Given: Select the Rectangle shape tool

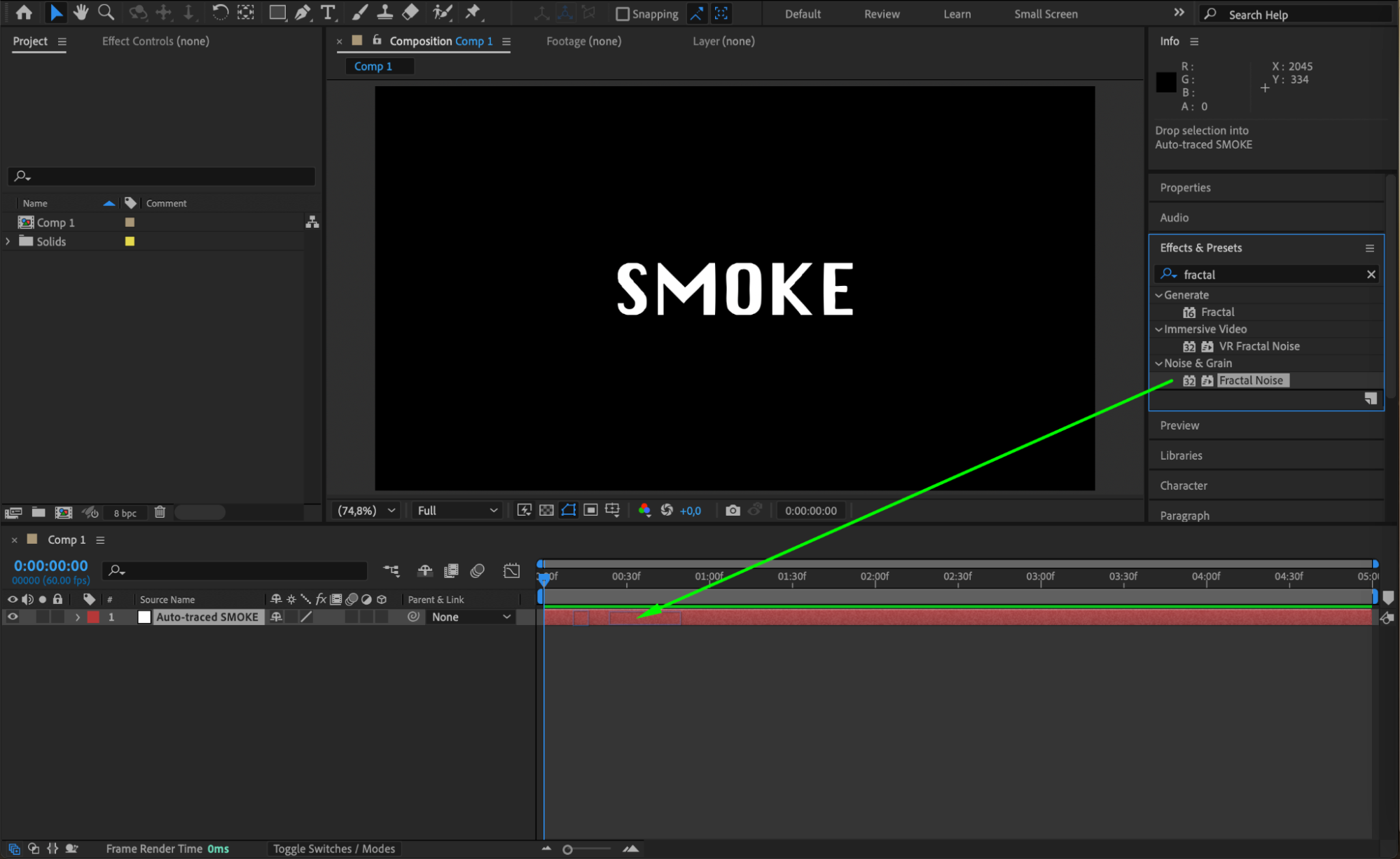Looking at the screenshot, I should (x=277, y=12).
